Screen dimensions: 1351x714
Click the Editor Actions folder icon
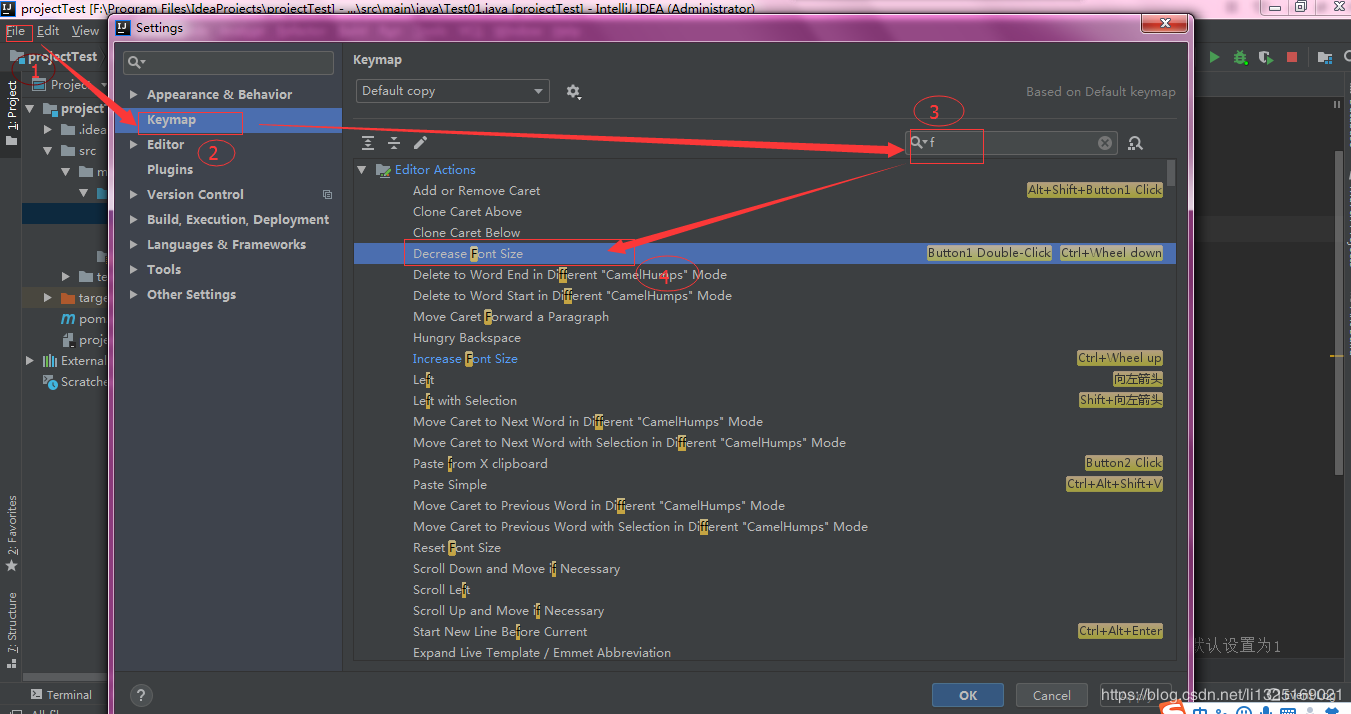(x=383, y=170)
